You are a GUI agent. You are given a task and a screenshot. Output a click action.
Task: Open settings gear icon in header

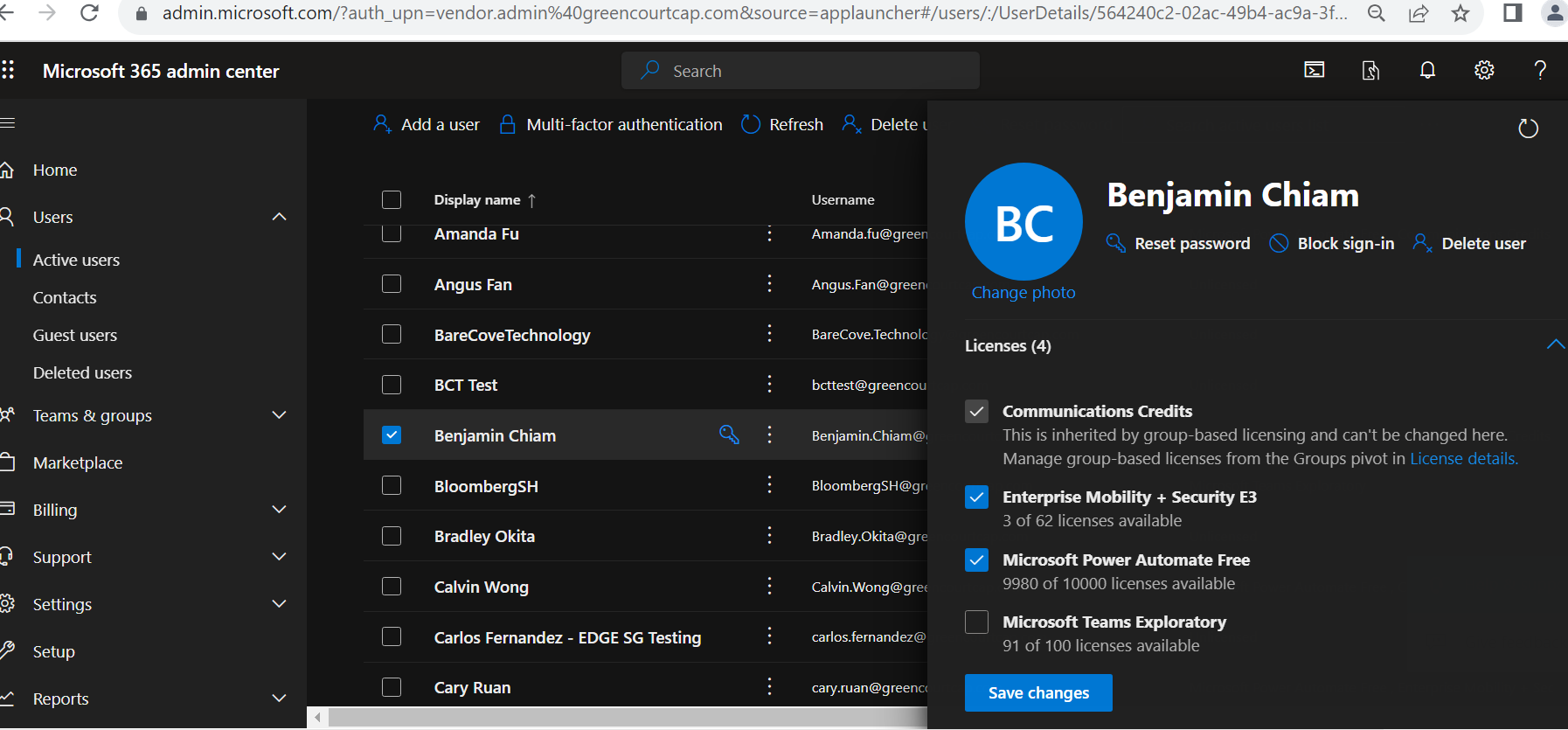(x=1484, y=70)
